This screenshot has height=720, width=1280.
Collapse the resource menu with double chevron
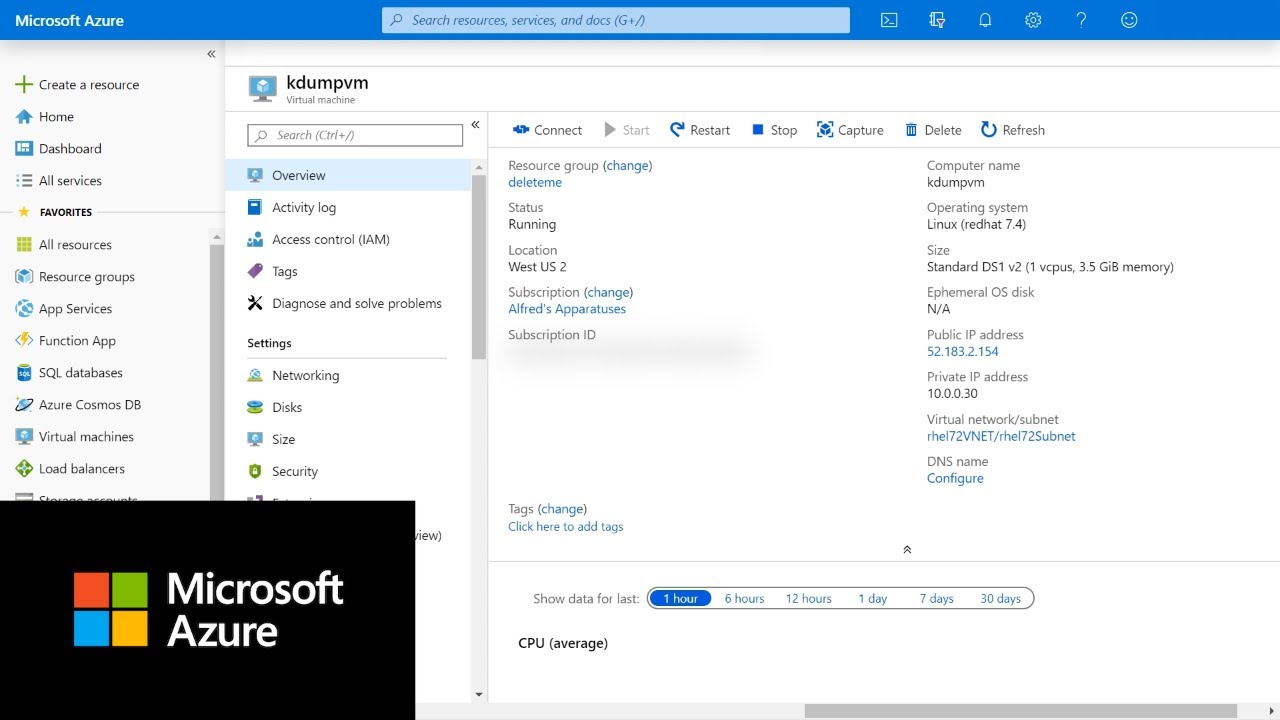(475, 125)
